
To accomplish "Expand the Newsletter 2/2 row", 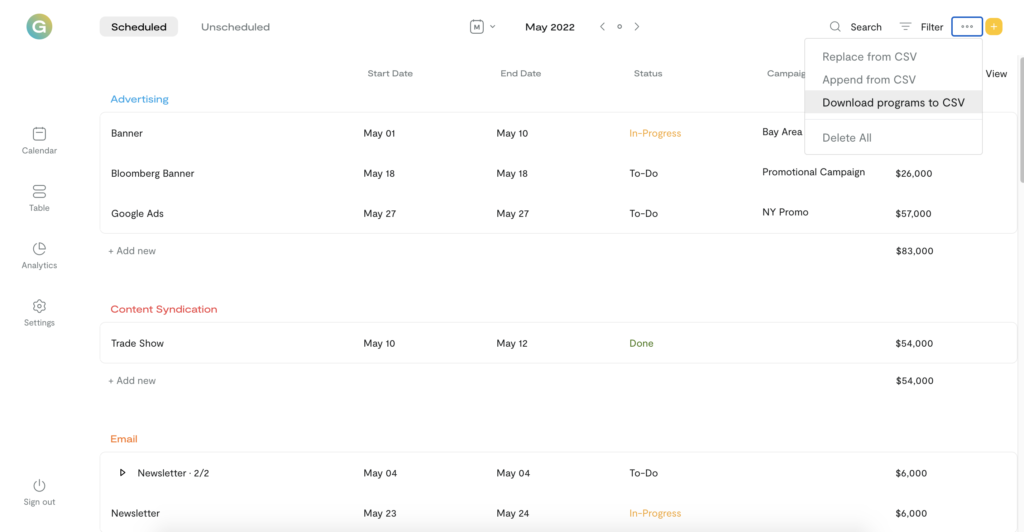I will pyautogui.click(x=123, y=473).
